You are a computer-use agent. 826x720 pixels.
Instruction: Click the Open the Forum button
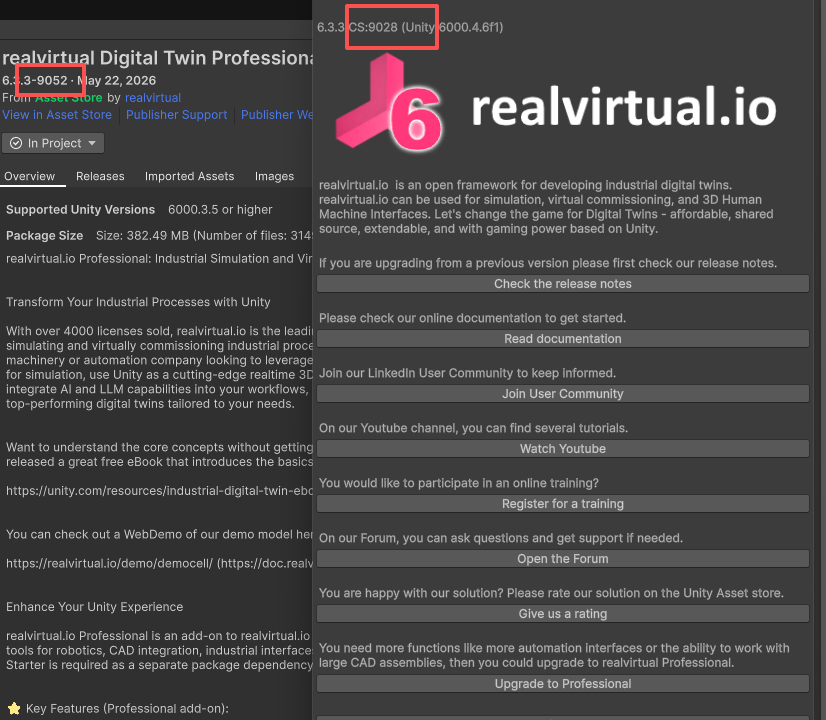[x=563, y=559]
